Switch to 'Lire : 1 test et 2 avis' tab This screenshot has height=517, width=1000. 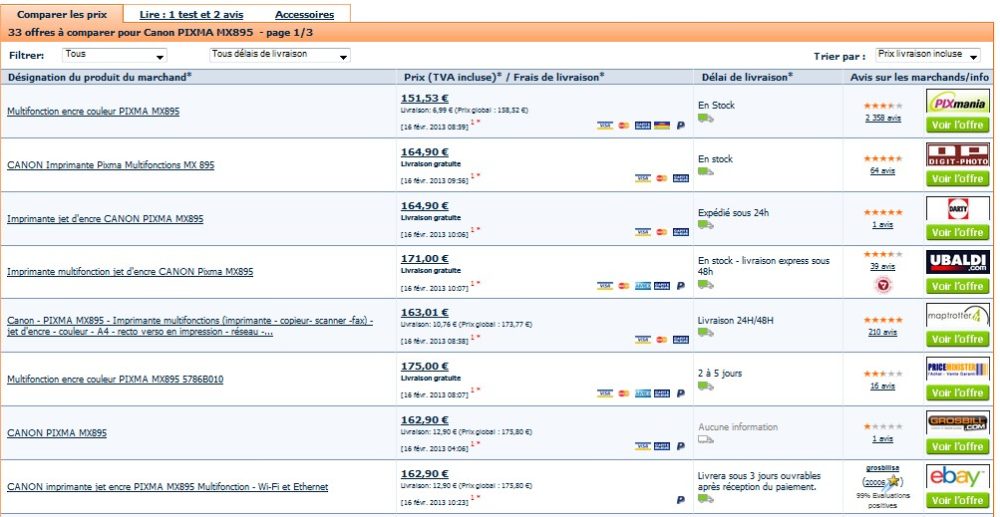tap(191, 14)
